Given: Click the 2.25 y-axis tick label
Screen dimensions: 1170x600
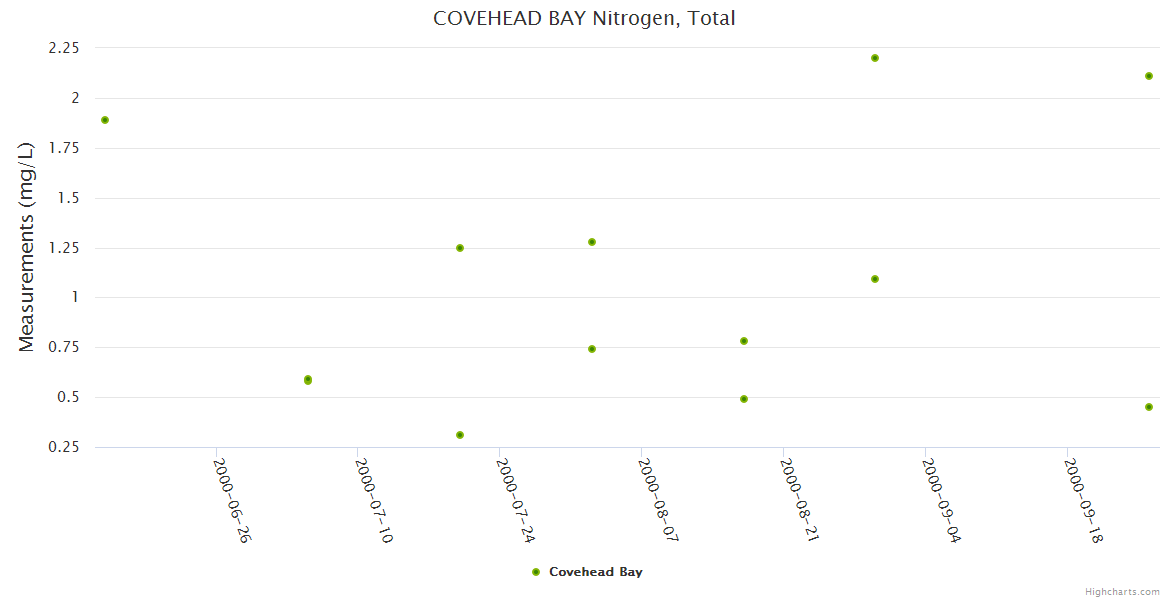Looking at the screenshot, I should click(62, 48).
